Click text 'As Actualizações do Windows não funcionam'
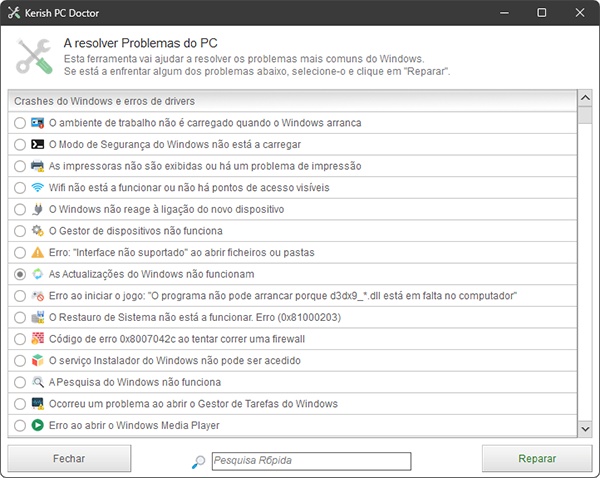The height and width of the screenshot is (478, 600). click(152, 274)
